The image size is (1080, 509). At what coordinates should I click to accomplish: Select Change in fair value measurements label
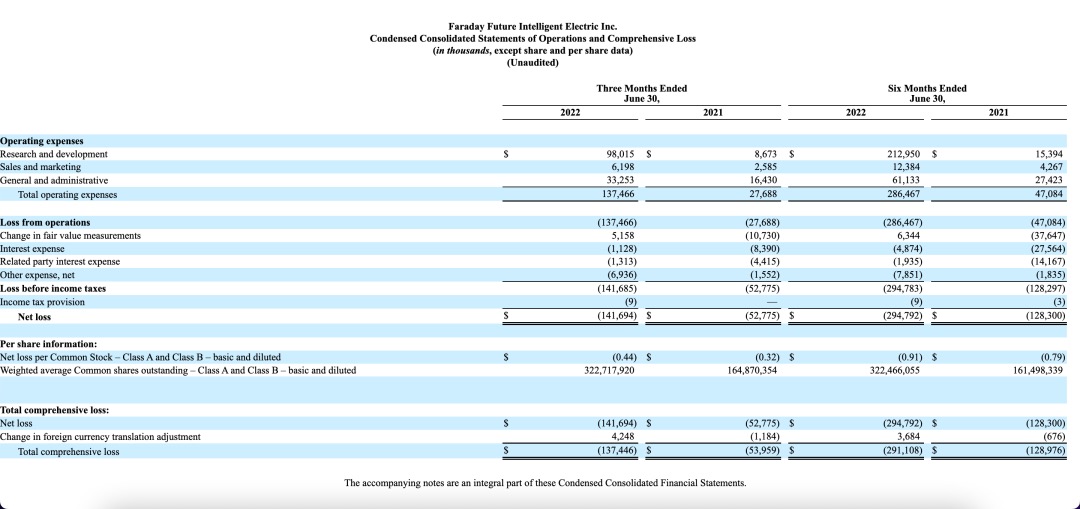(x=70, y=236)
